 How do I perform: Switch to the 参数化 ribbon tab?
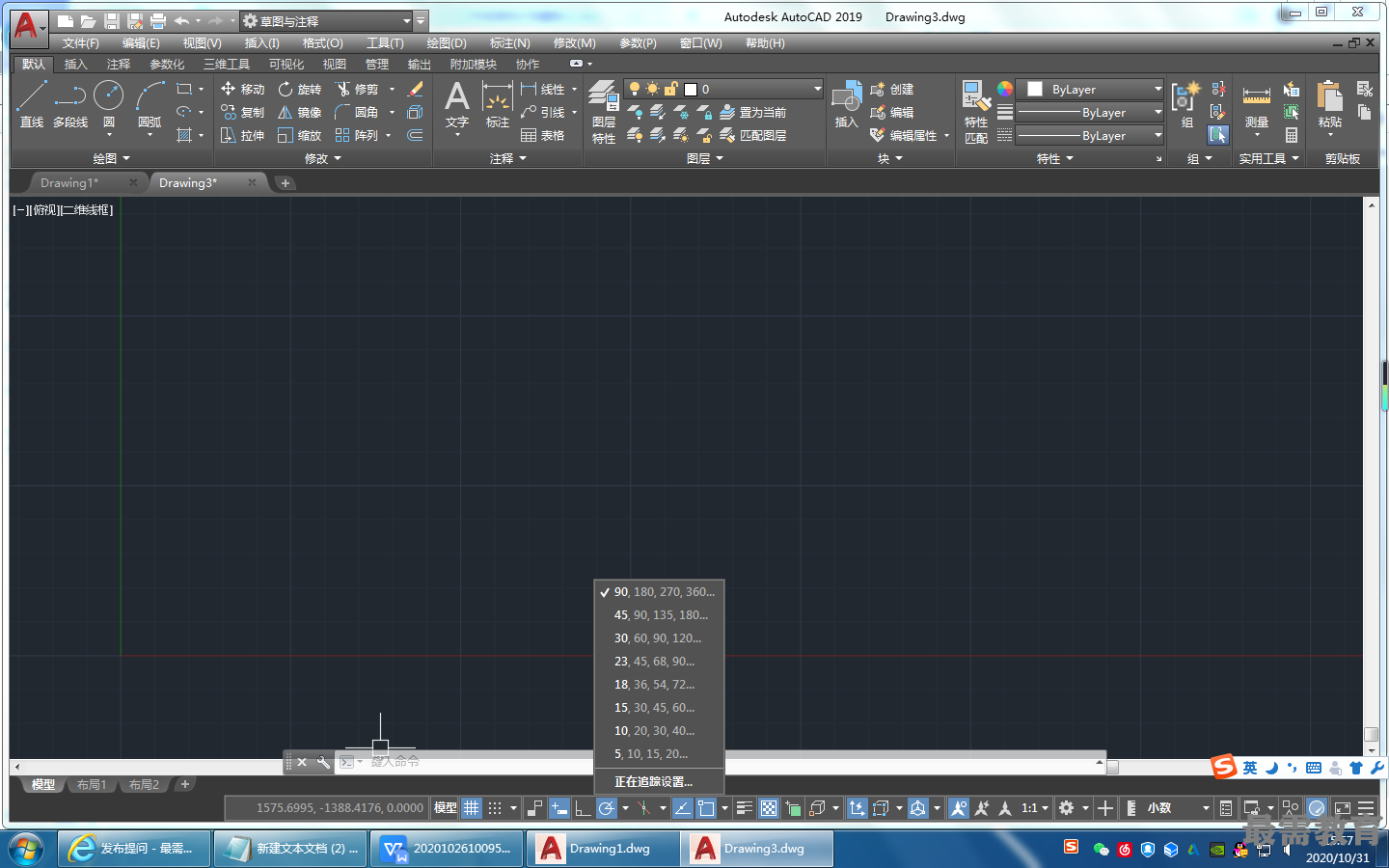167,64
